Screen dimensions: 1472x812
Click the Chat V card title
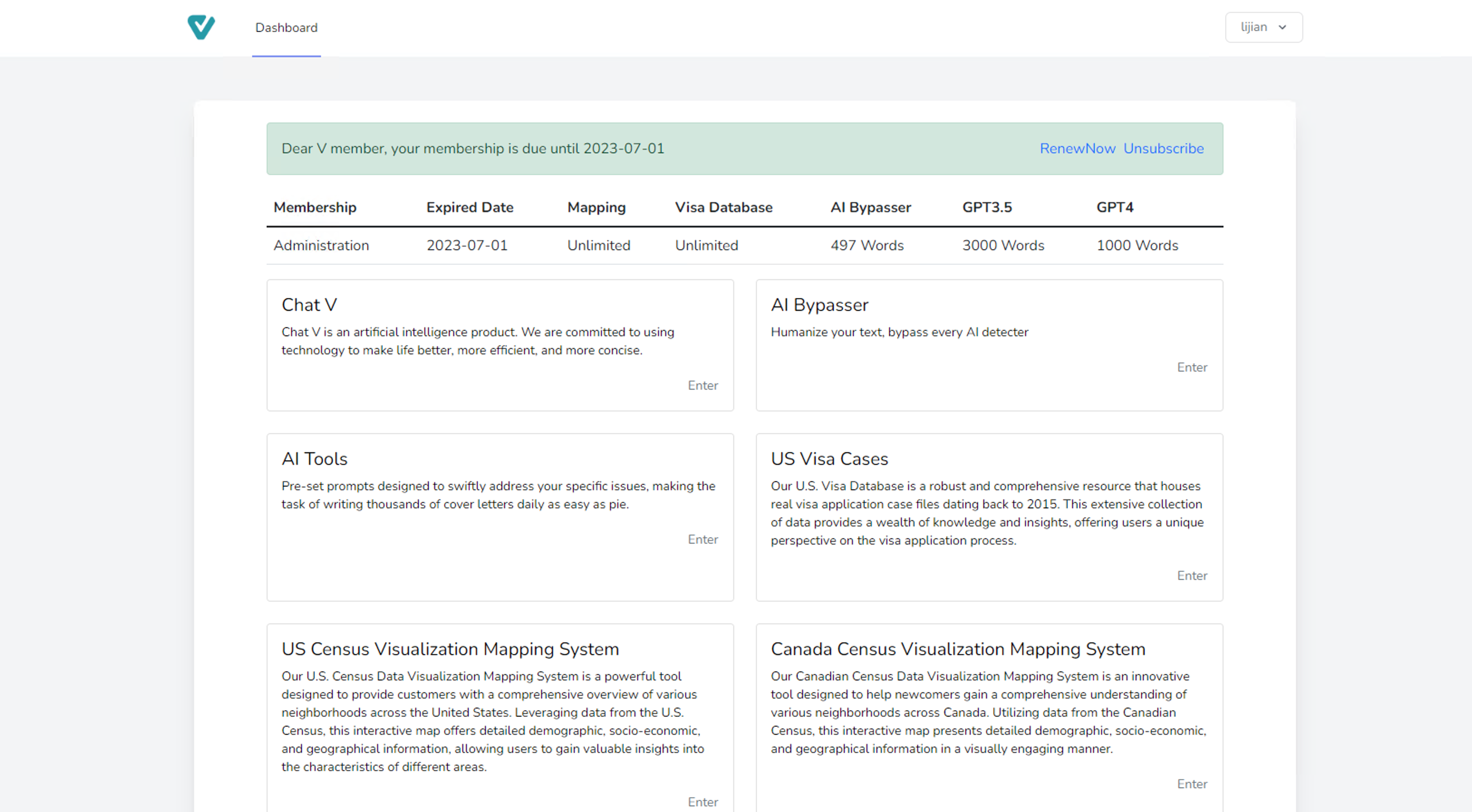pos(309,304)
